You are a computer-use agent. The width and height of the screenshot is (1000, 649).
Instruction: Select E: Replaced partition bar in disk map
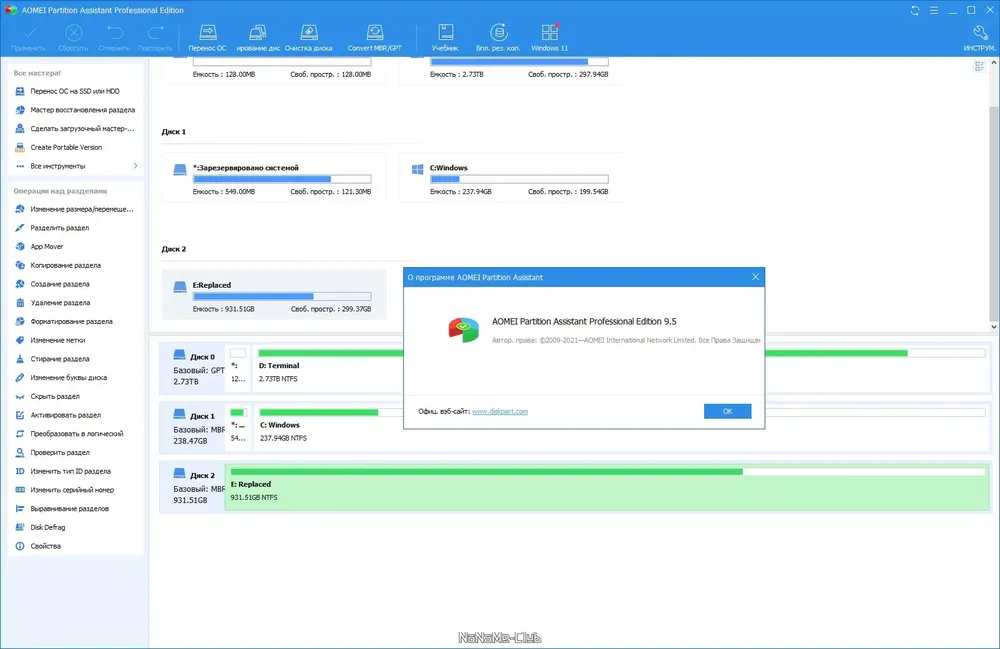607,487
